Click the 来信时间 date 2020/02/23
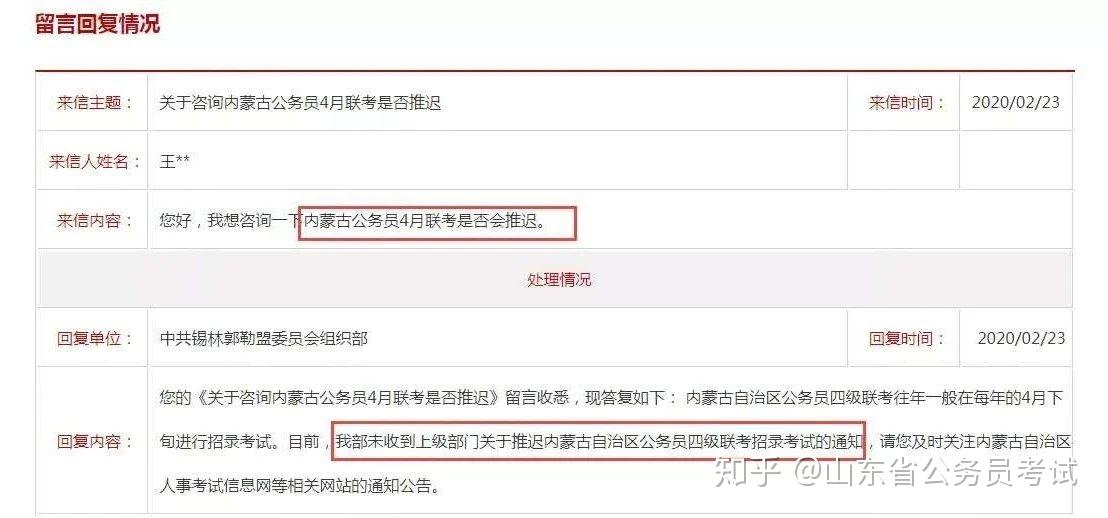Screen dimensions: 1108x518 (1015, 102)
